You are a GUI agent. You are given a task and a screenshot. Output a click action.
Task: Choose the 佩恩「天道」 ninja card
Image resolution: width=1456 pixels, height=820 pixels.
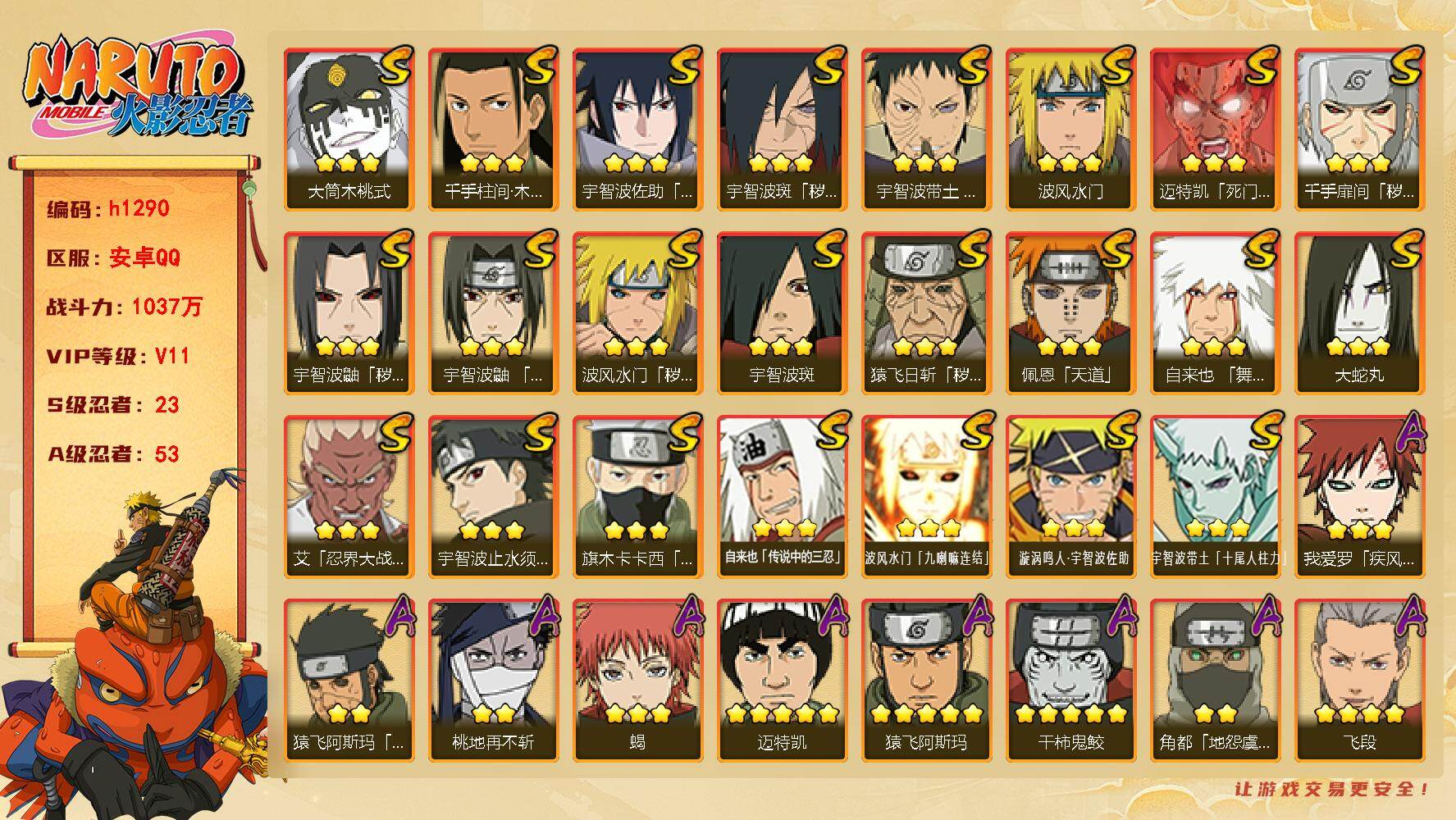pos(1070,312)
